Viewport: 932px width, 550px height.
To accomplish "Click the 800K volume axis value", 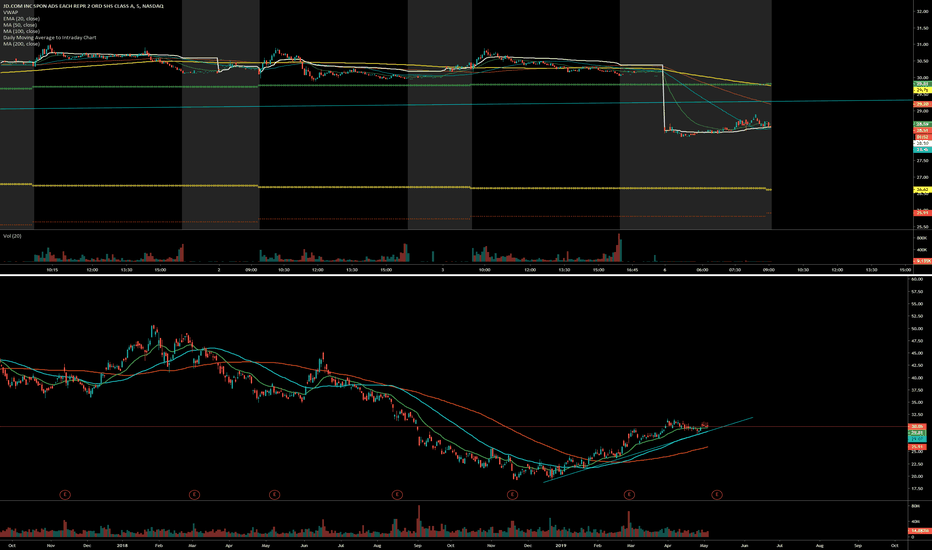I will tap(922, 238).
